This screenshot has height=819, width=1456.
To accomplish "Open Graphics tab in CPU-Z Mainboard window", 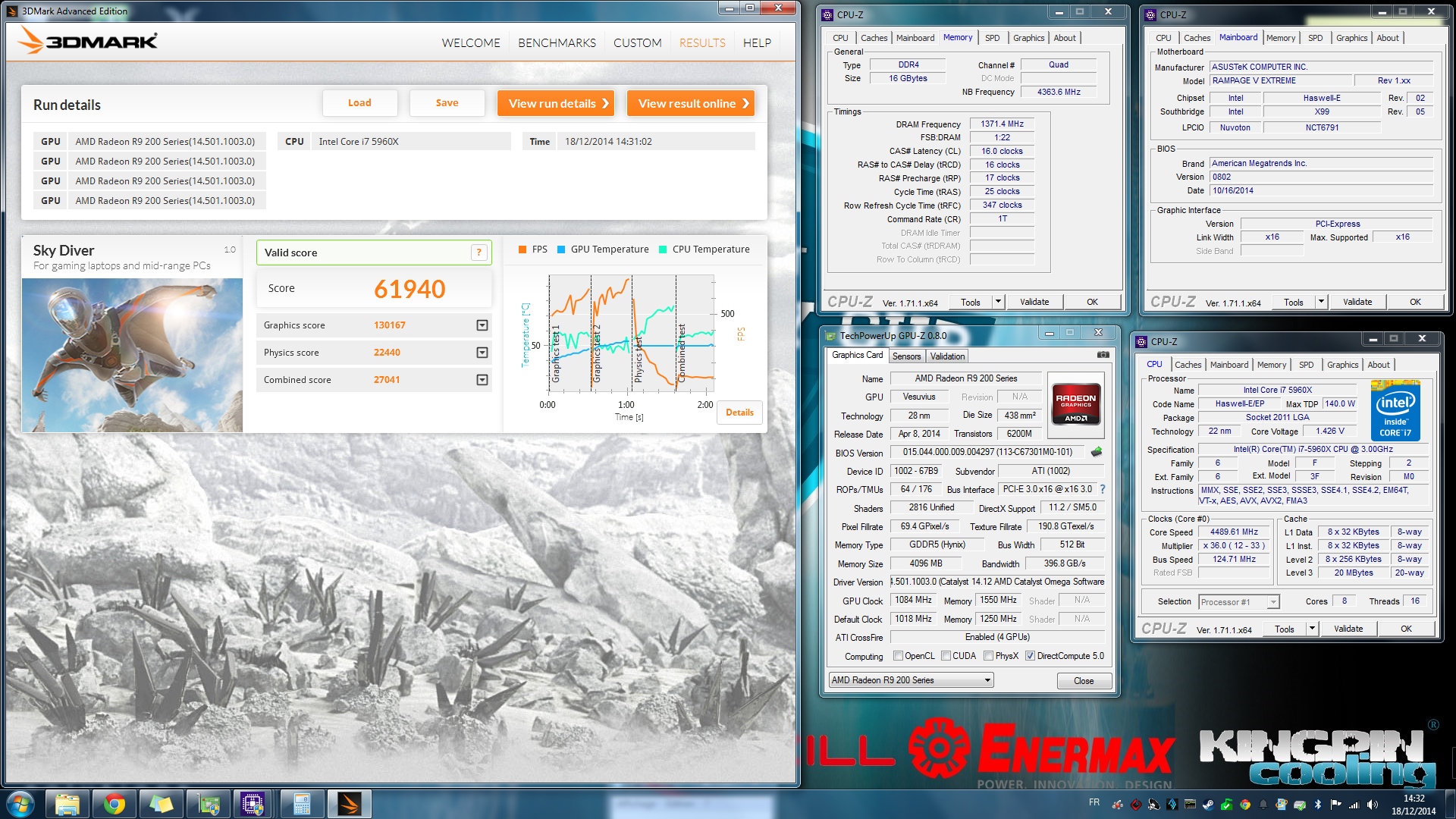I will [1351, 38].
